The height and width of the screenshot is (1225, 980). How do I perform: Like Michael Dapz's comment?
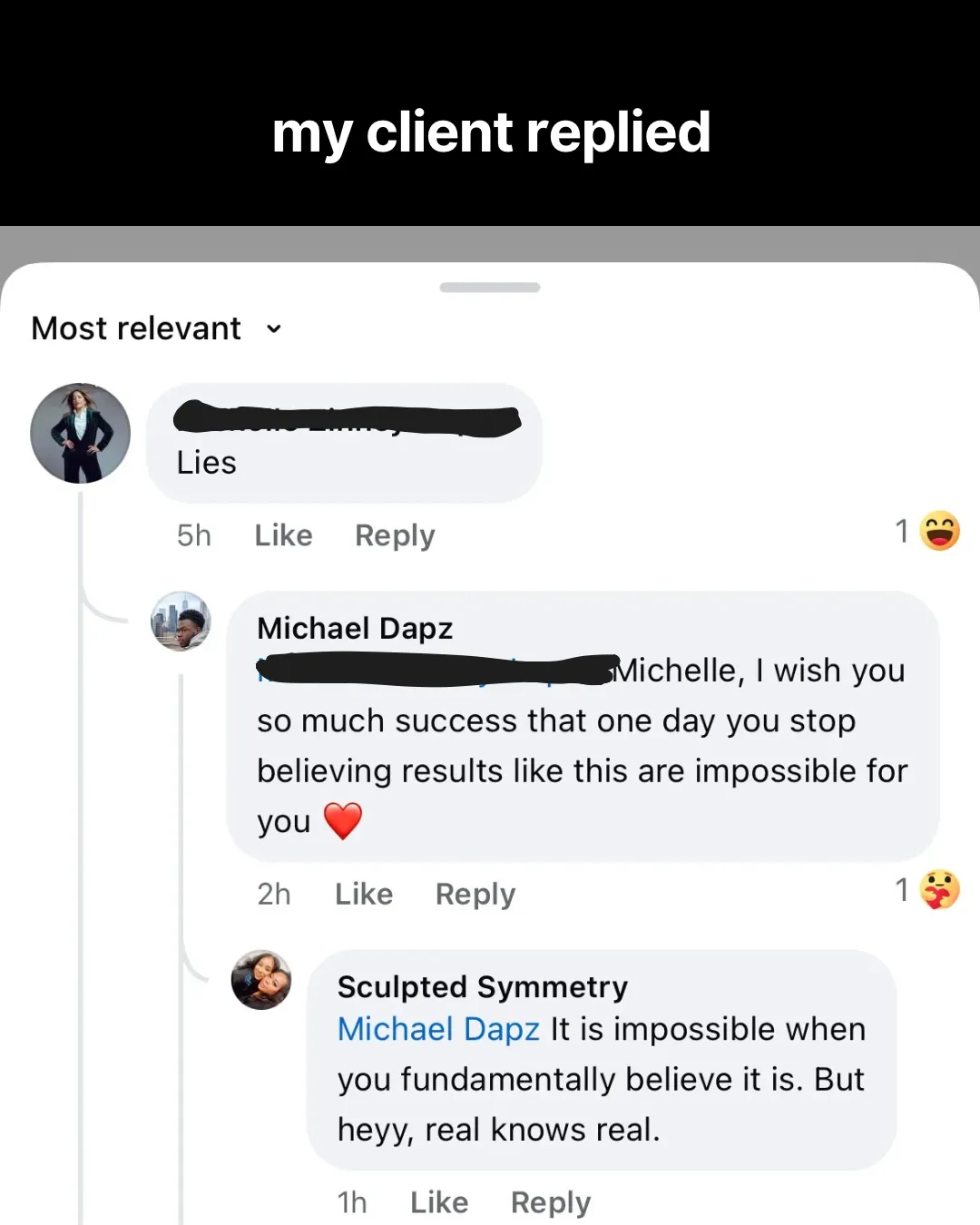click(364, 894)
